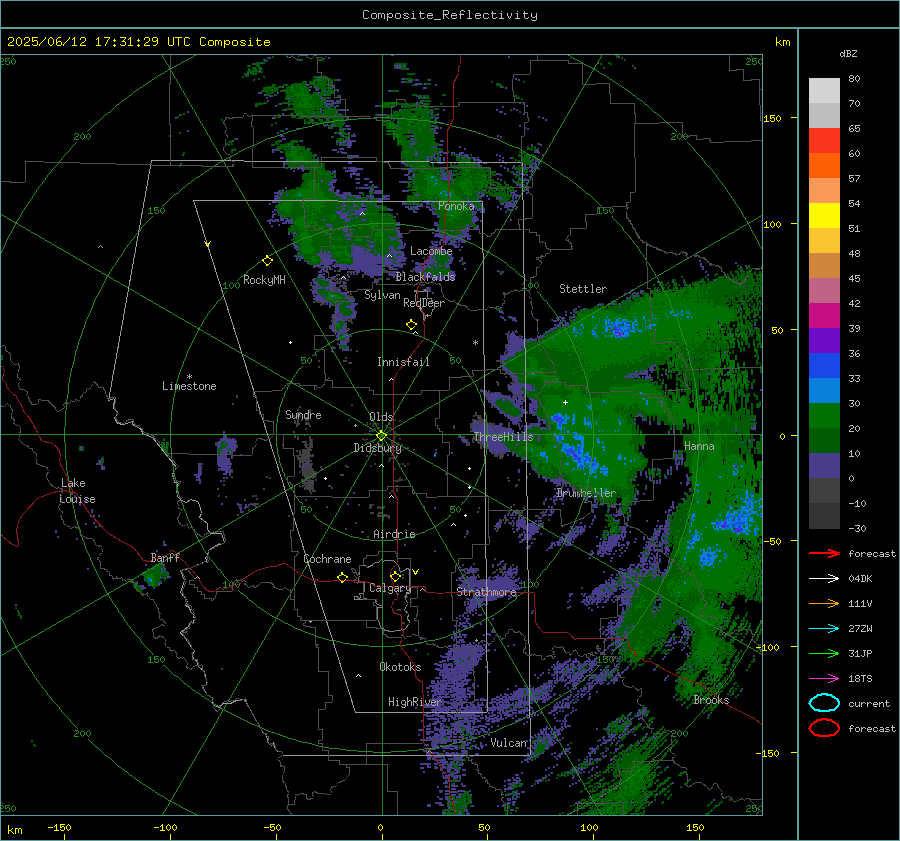Click the 18TS legend text
900x841 pixels.
[x=860, y=679]
